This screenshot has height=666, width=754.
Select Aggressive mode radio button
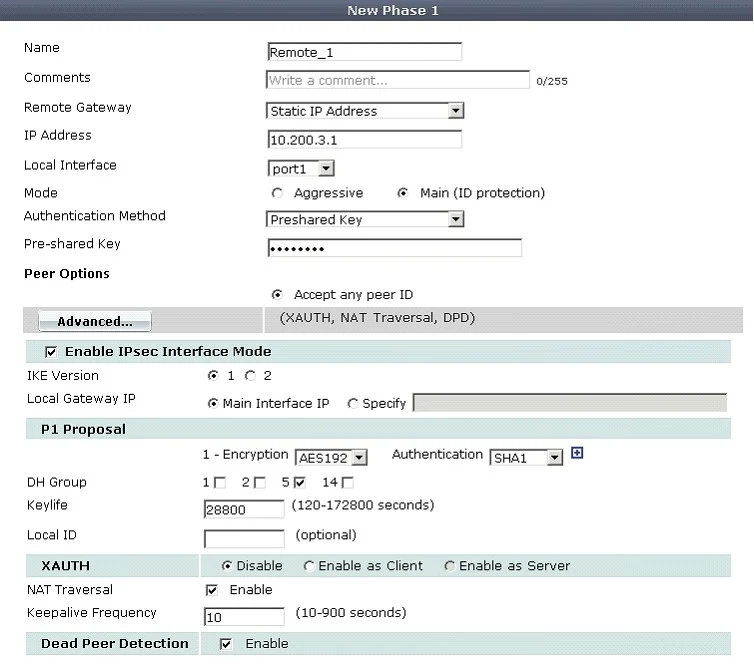277,193
